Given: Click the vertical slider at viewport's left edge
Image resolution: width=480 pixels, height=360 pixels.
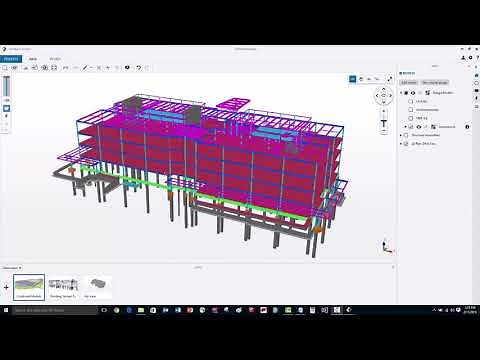Looking at the screenshot, I should coord(6,86).
